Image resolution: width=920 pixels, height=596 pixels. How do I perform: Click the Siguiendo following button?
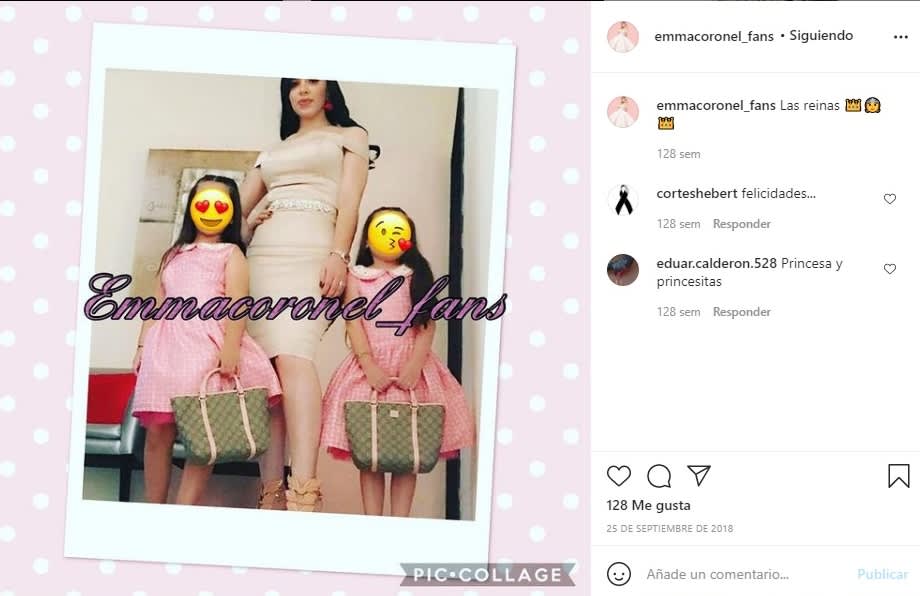(821, 36)
